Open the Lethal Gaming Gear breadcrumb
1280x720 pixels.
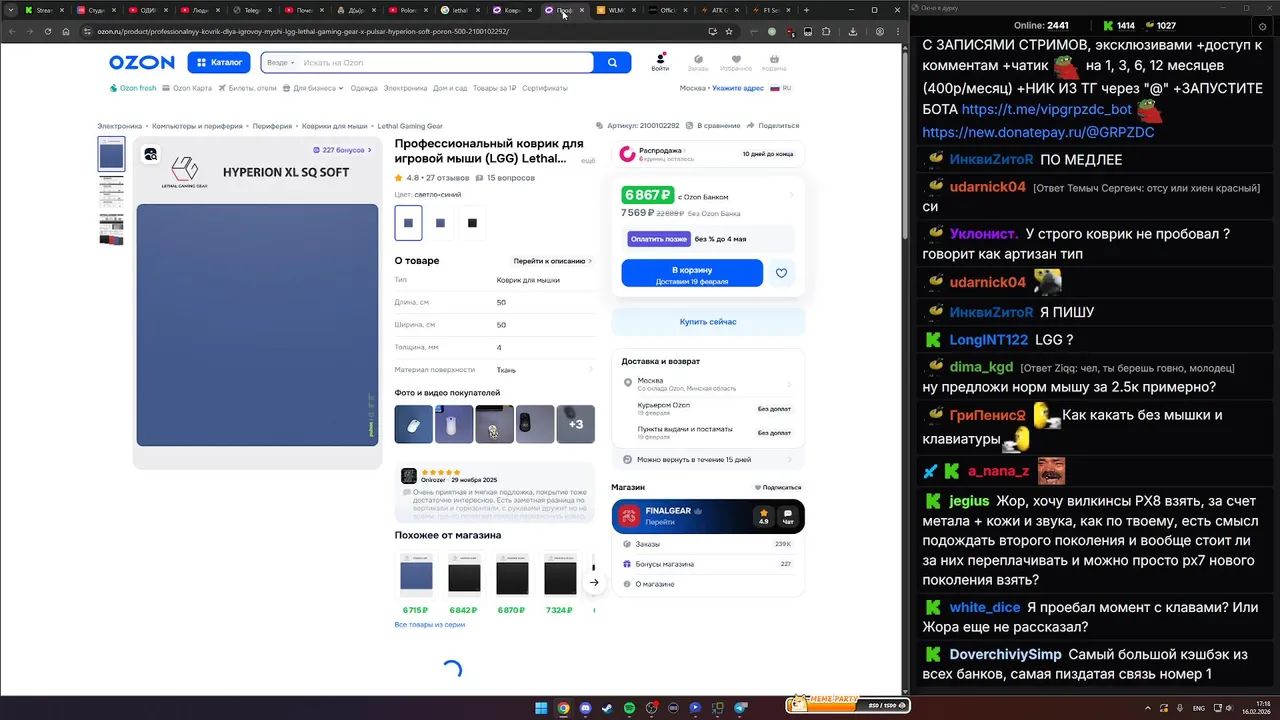tap(410, 126)
